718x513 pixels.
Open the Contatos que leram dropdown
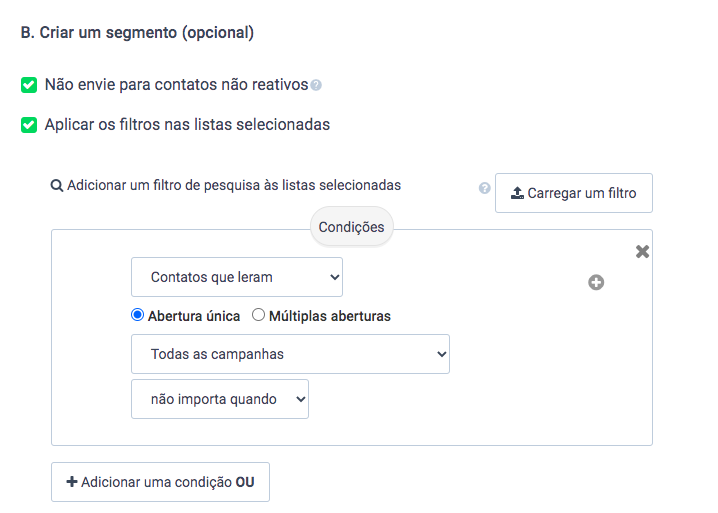237,277
